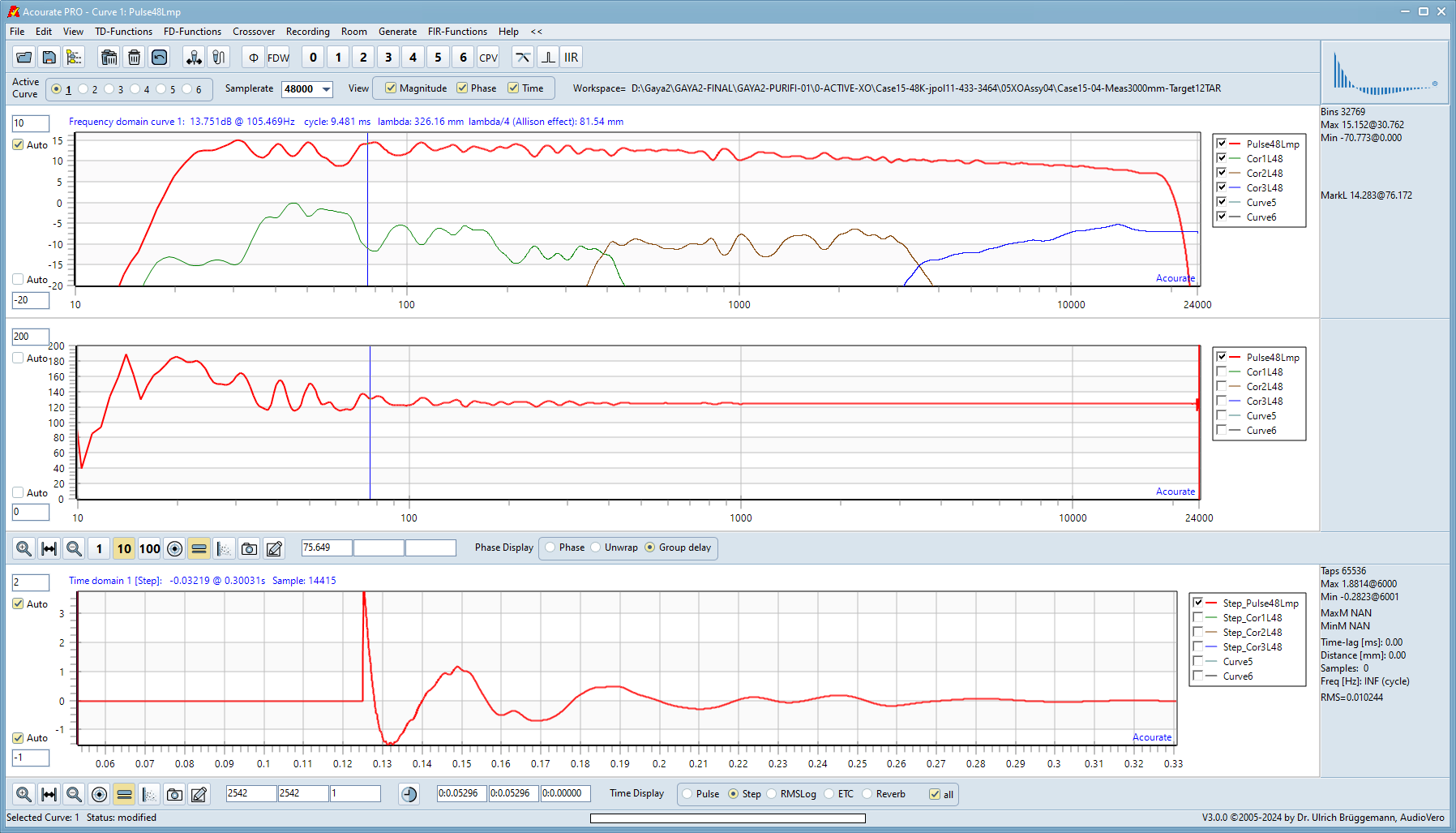This screenshot has height=833, width=1456.
Task: Open the Room menu
Action: click(354, 32)
